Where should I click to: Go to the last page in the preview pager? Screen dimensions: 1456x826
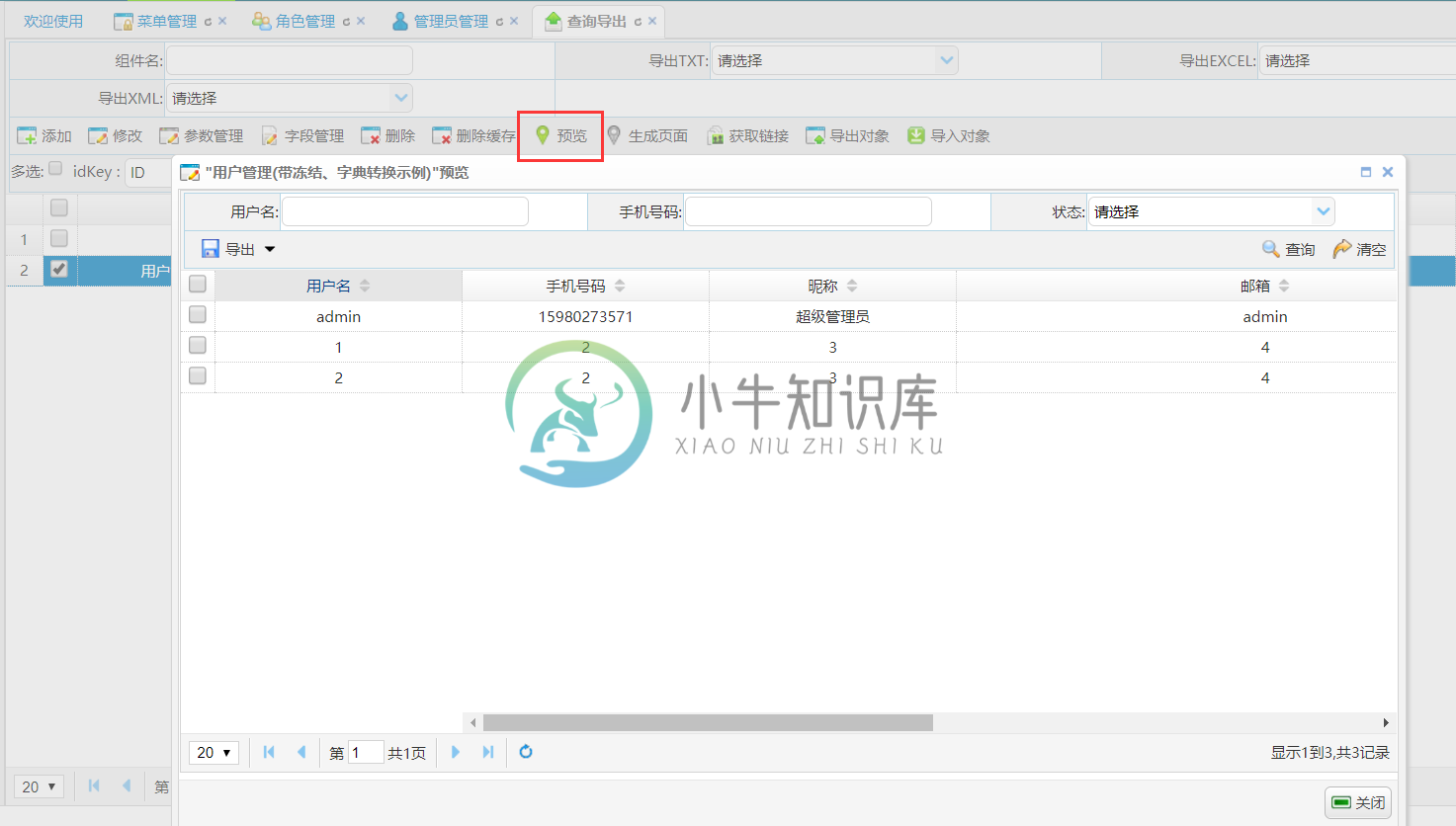pos(488,752)
